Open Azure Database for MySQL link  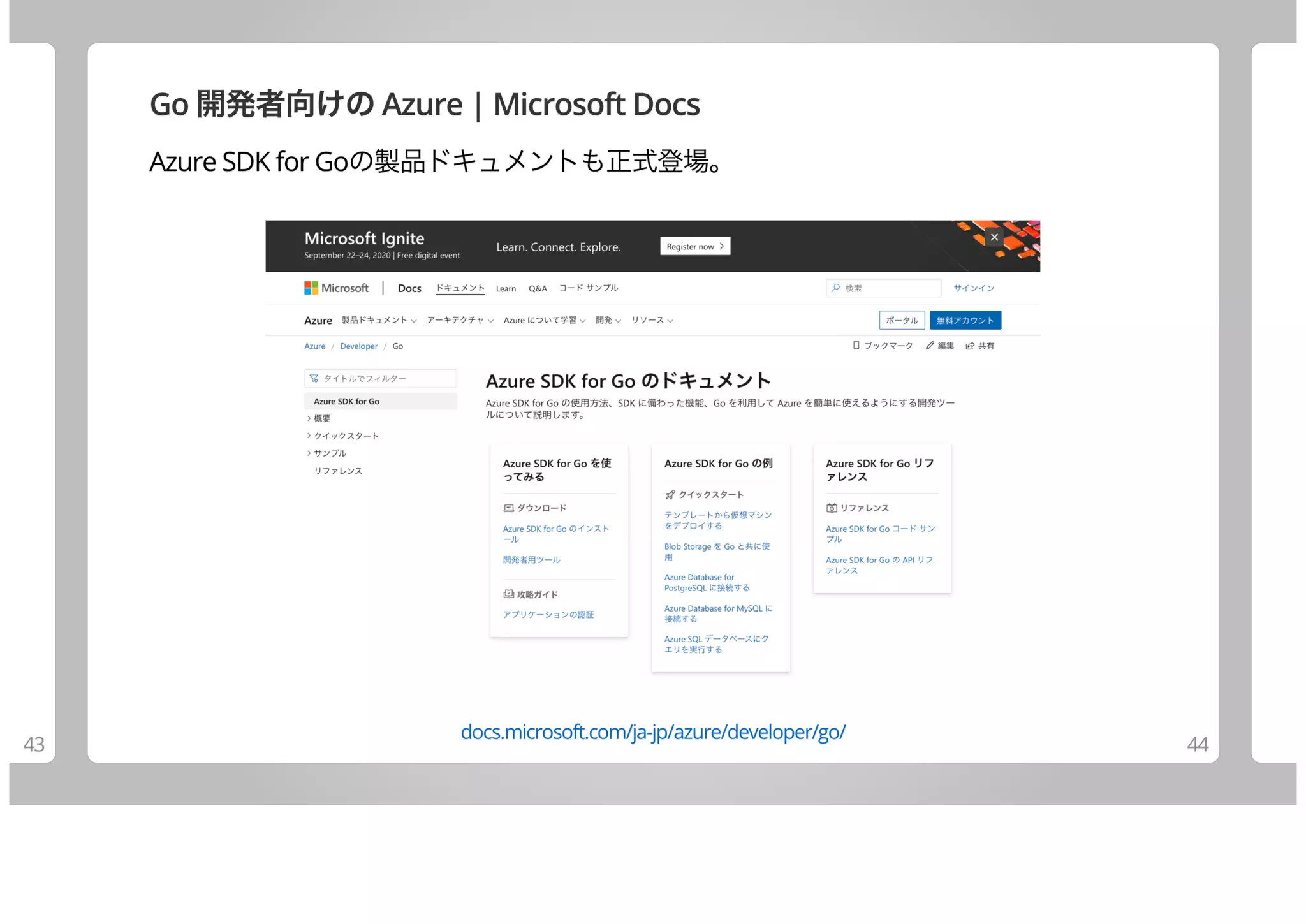718,613
